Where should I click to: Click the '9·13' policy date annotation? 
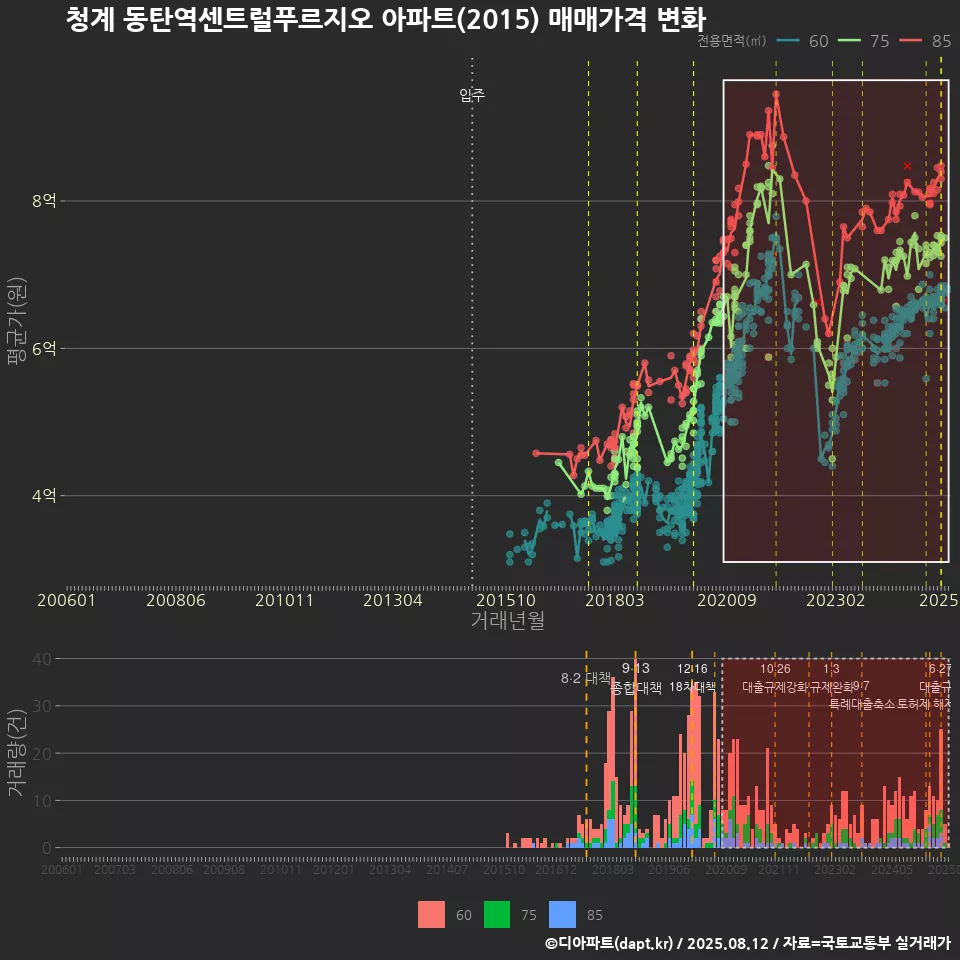click(x=636, y=668)
